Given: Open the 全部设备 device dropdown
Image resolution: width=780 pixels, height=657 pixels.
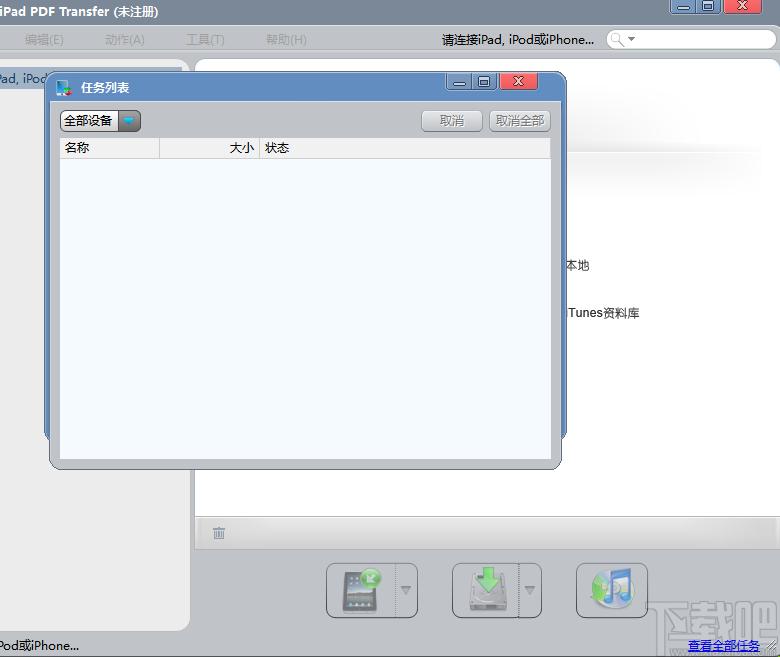Looking at the screenshot, I should [129, 121].
